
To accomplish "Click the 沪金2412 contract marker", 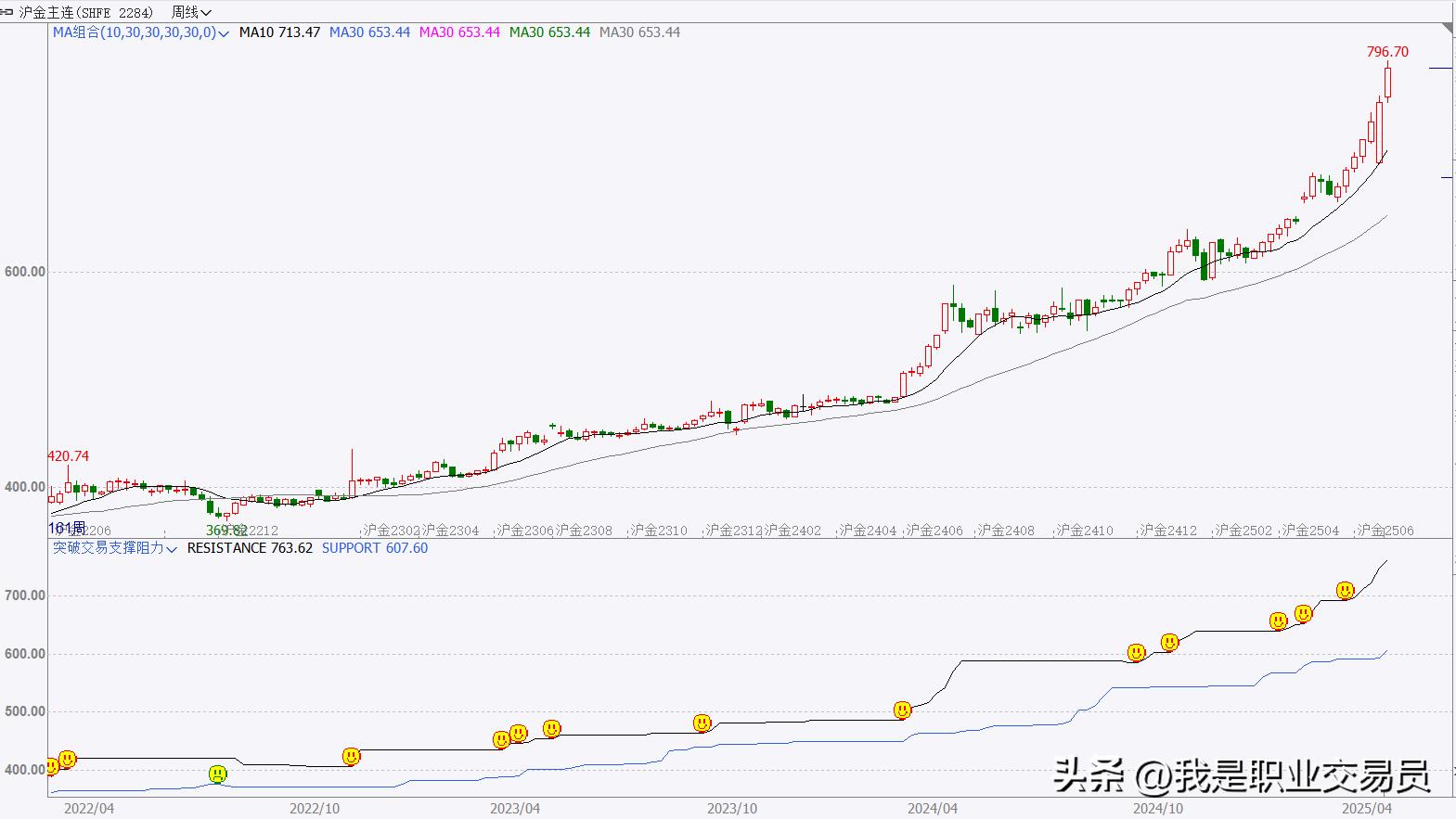I will tap(1168, 531).
